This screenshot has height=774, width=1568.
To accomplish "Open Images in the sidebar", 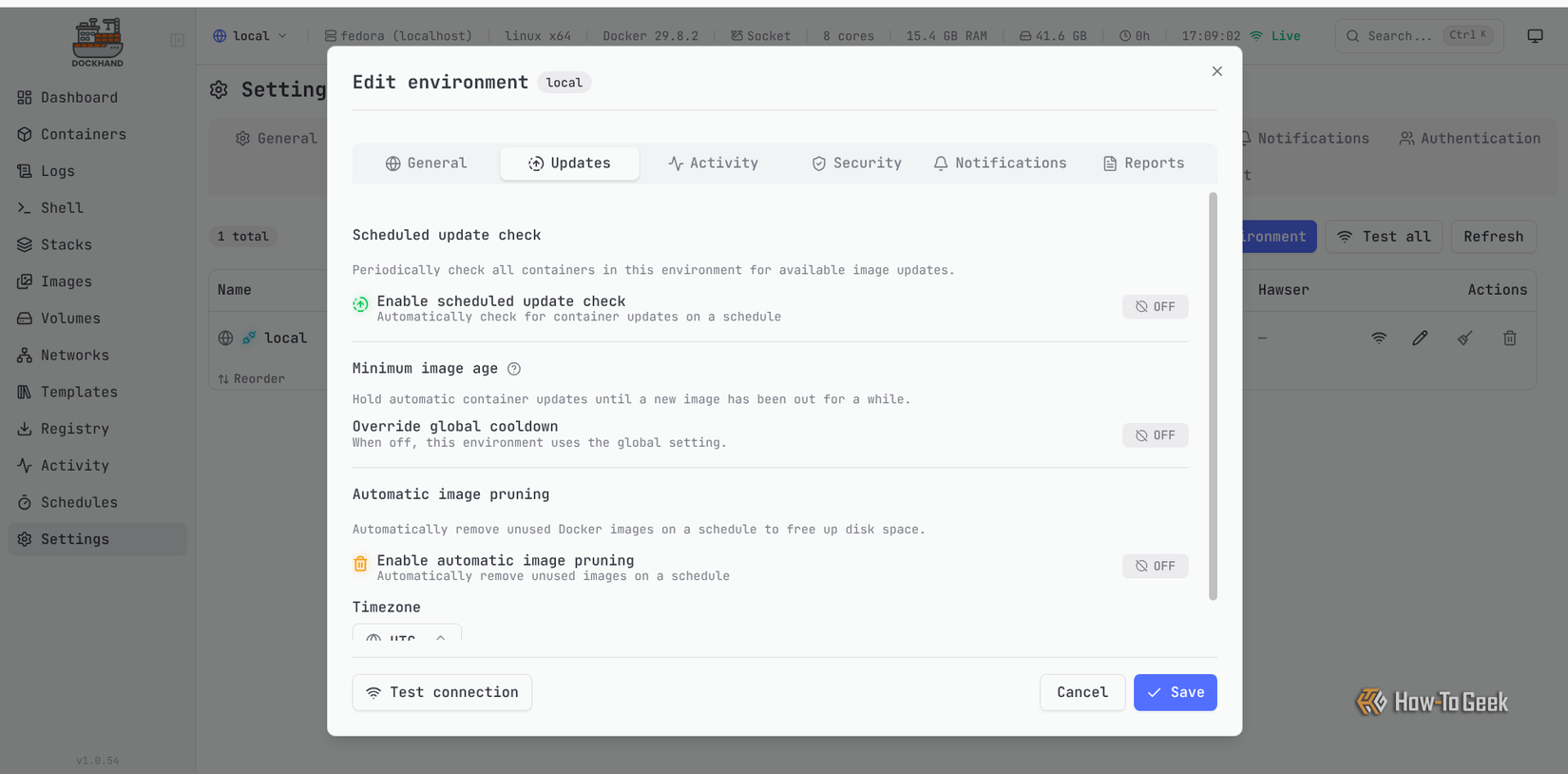I will click(x=98, y=281).
